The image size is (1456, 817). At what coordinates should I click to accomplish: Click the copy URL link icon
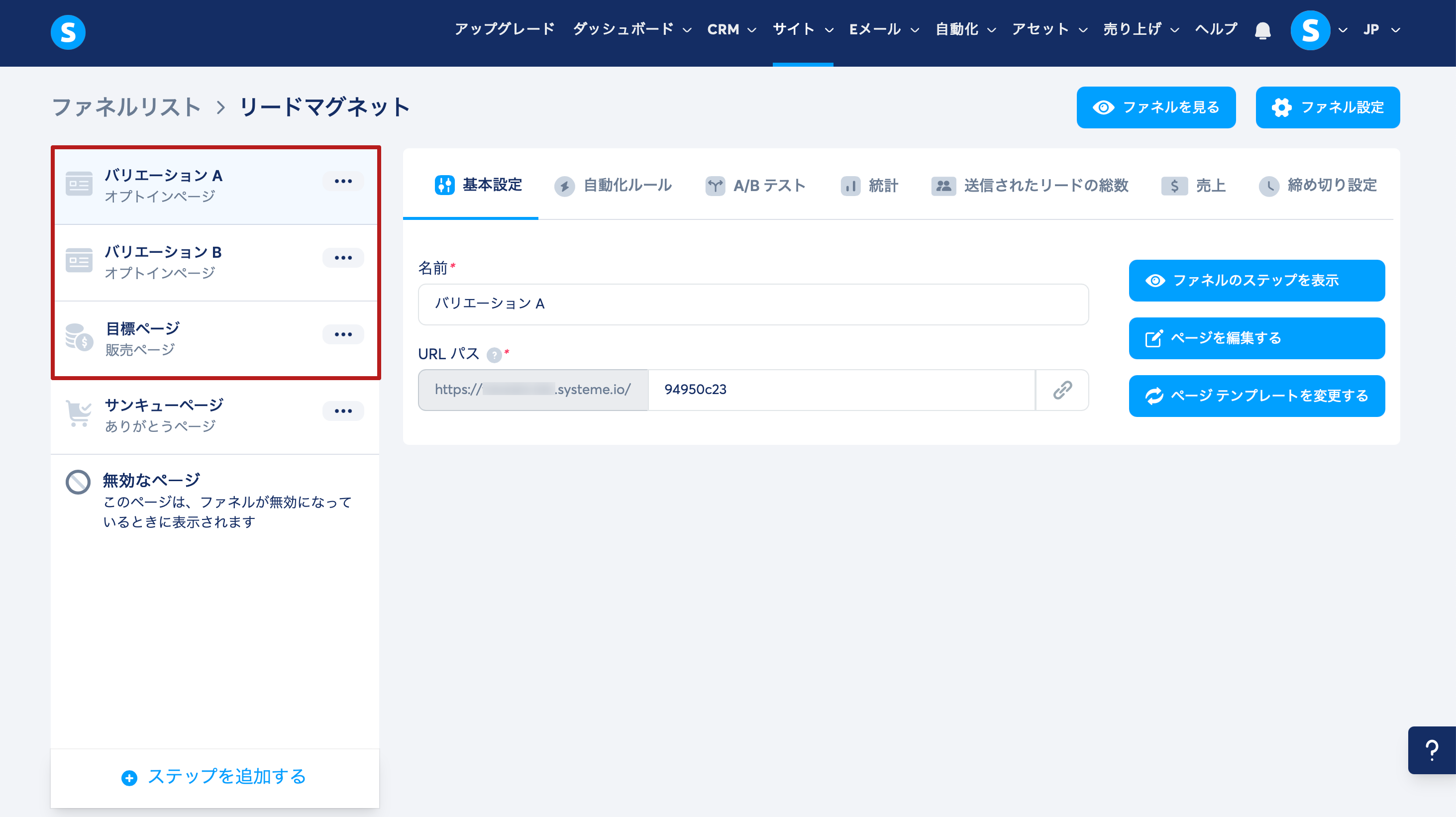click(x=1062, y=390)
